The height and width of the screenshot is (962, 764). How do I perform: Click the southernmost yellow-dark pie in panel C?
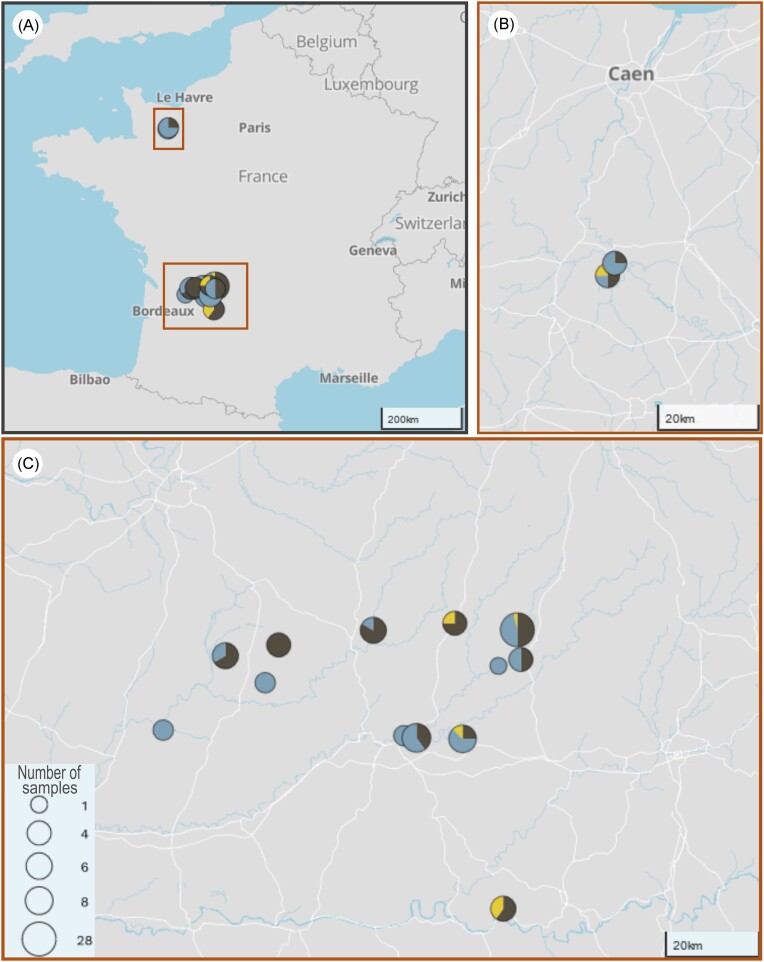pyautogui.click(x=503, y=908)
